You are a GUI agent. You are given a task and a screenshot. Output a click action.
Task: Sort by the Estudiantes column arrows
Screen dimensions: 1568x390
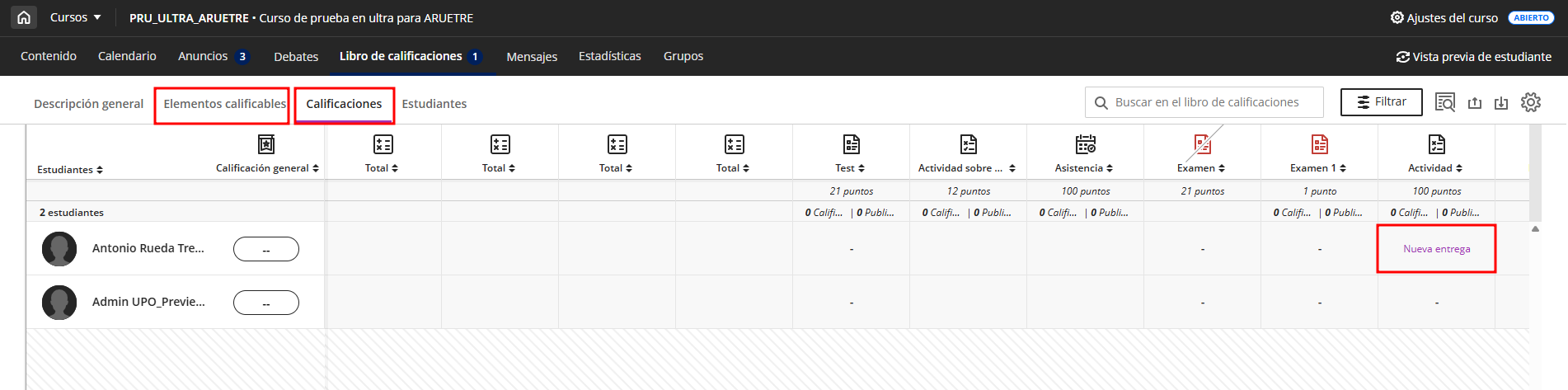[100, 170]
